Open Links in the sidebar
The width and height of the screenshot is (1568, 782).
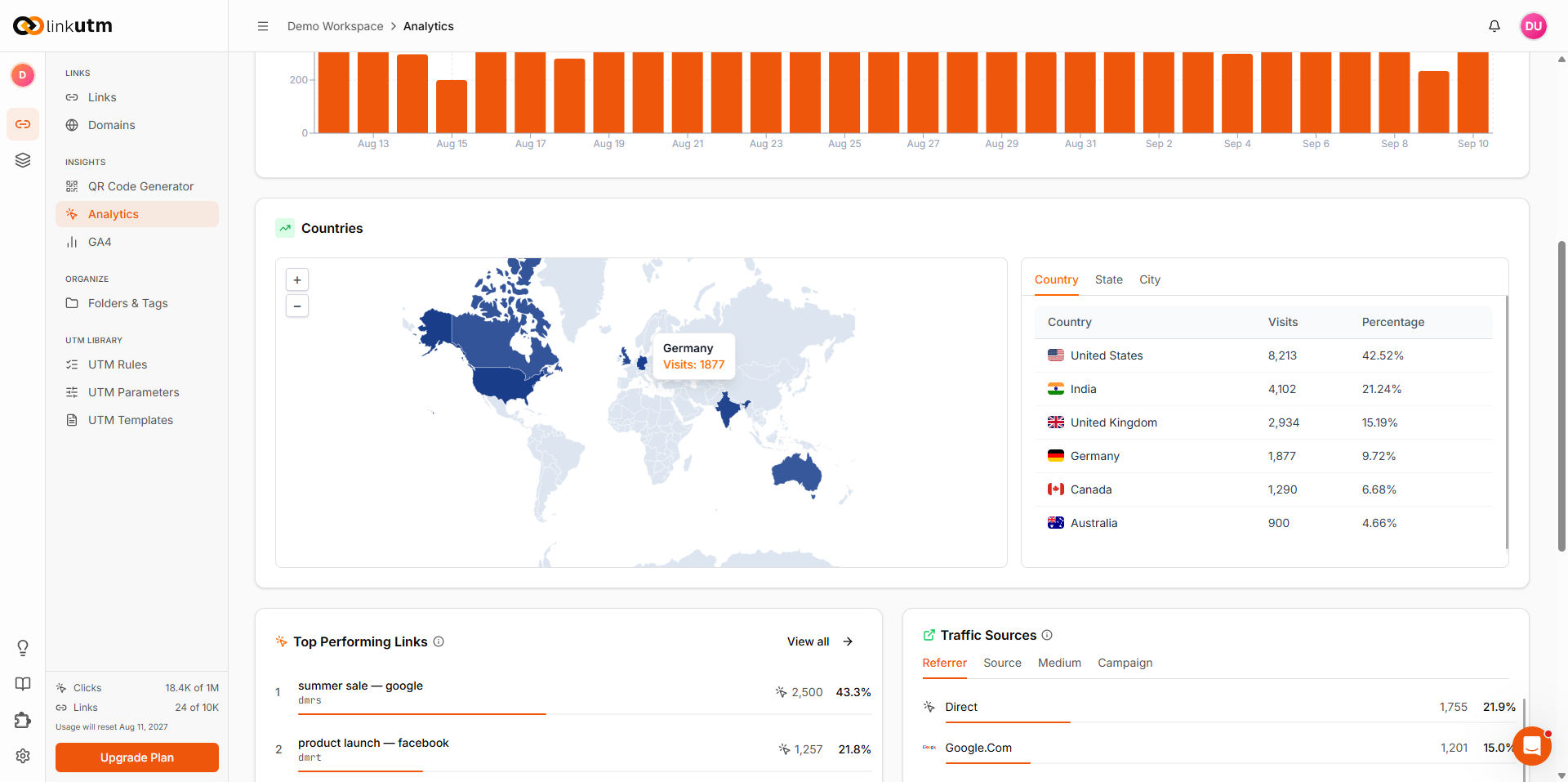[137, 97]
